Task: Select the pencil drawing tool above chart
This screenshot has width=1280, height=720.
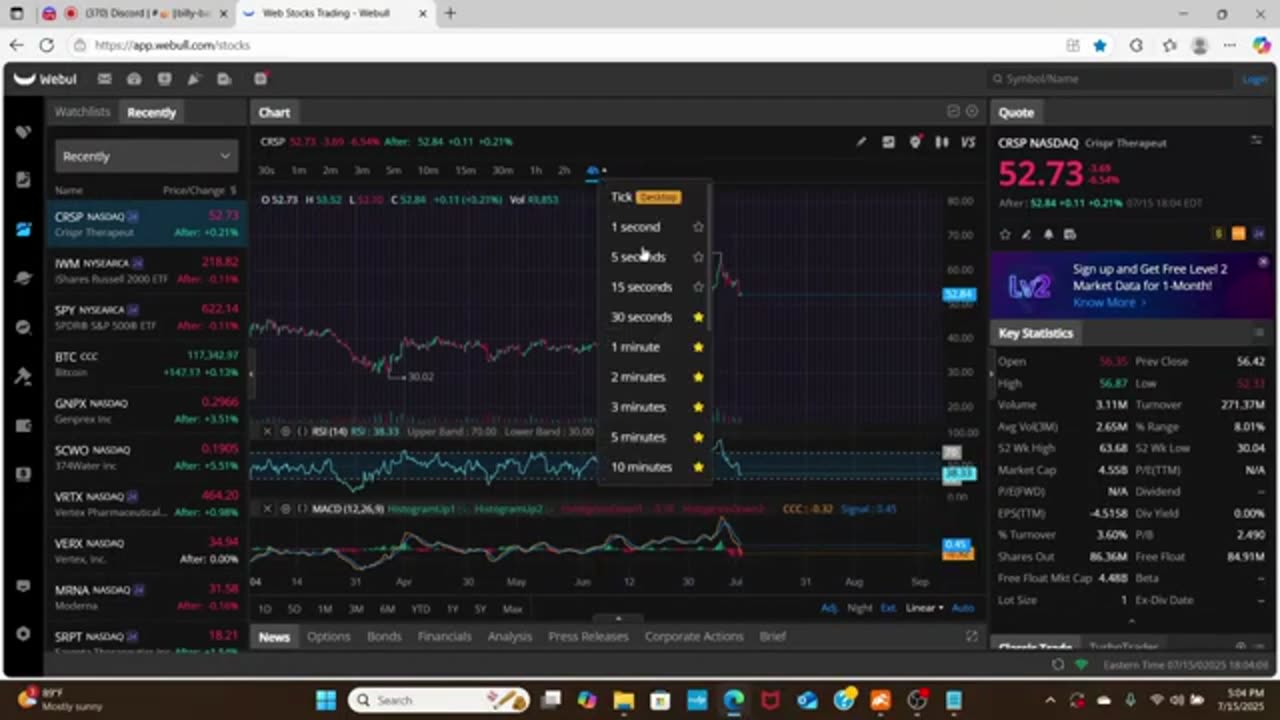Action: pos(861,142)
